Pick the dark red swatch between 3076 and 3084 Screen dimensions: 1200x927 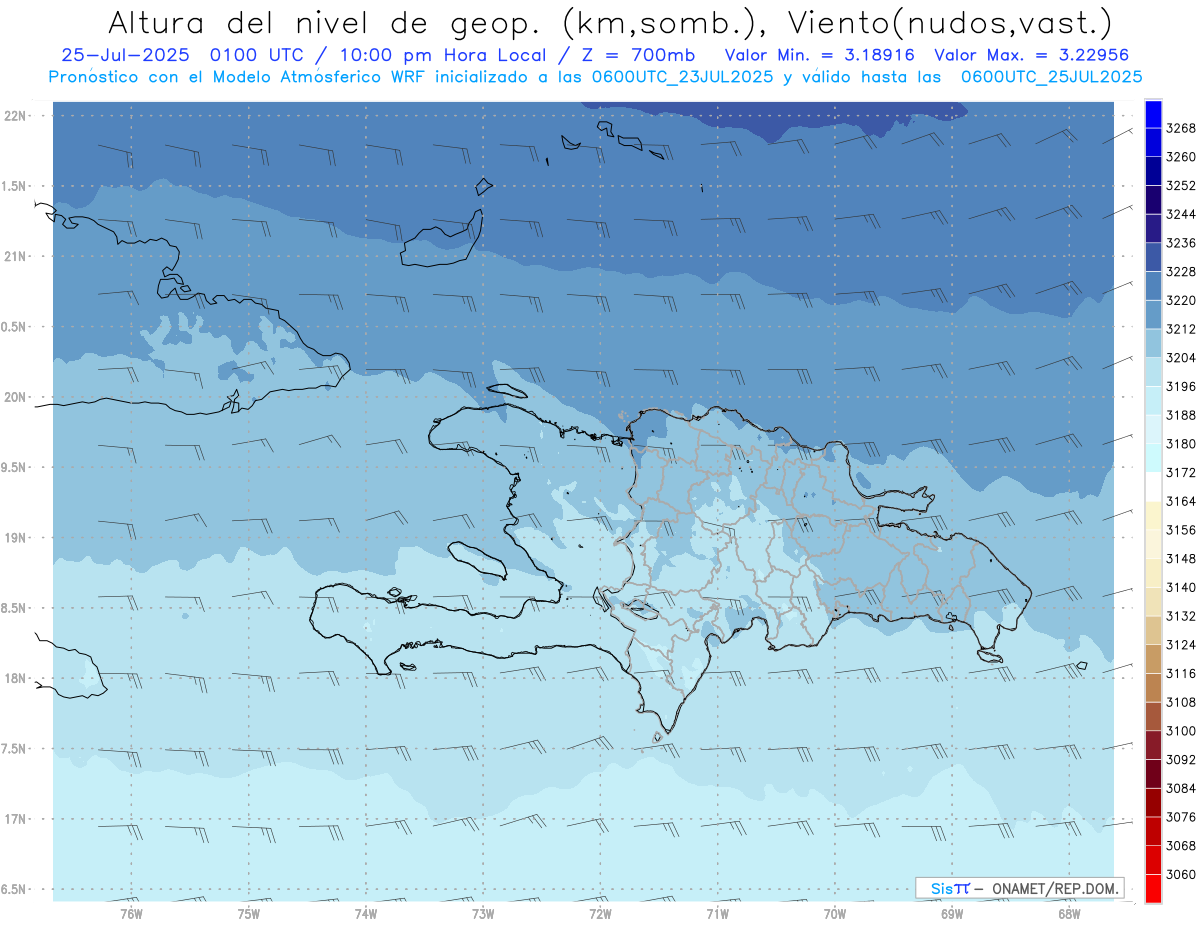click(1153, 802)
